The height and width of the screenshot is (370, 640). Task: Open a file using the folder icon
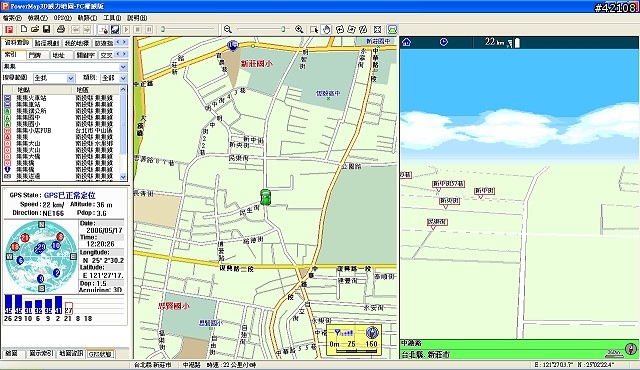coord(35,29)
